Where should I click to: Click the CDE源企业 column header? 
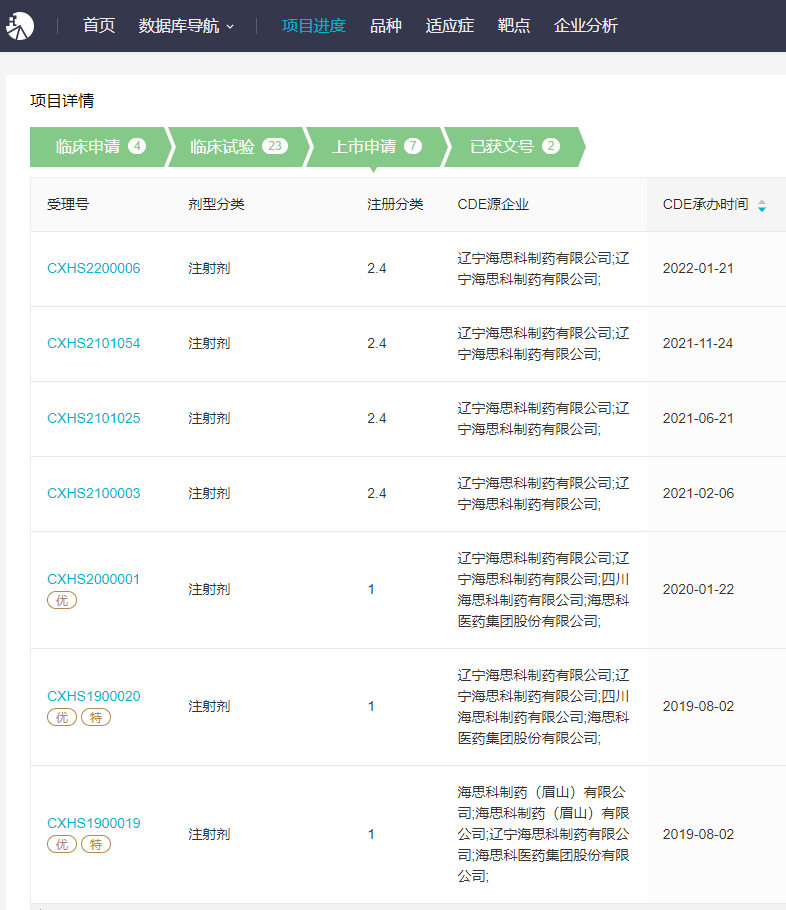[x=493, y=204]
